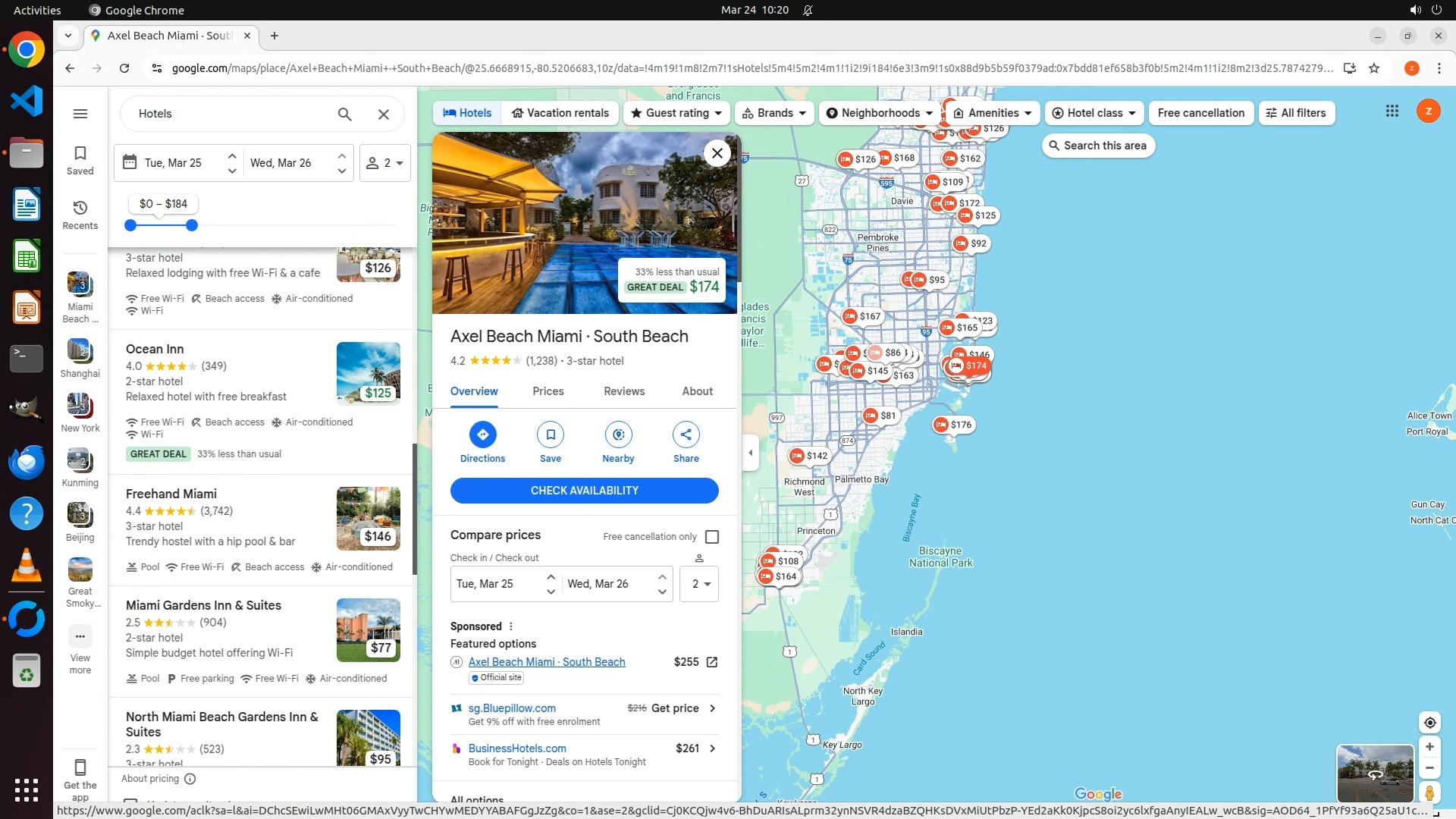
Task: Toggle the Free cancellation filter chip
Action: pos(1200,113)
